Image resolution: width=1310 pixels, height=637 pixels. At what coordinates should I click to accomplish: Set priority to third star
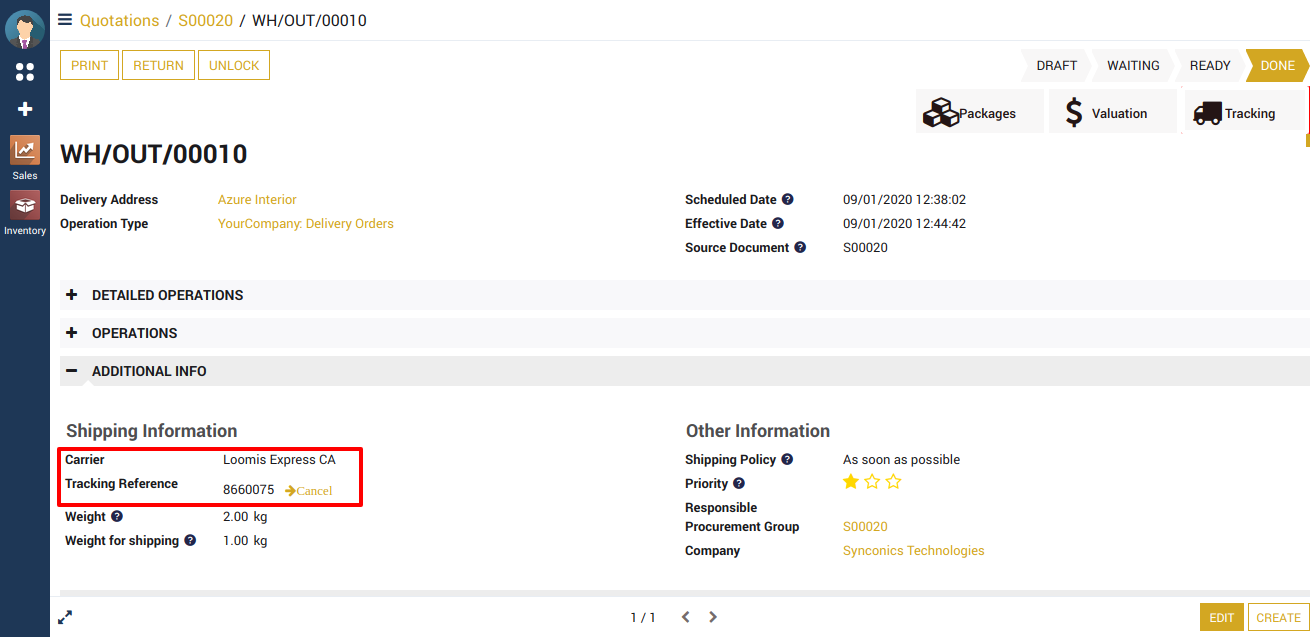point(894,482)
